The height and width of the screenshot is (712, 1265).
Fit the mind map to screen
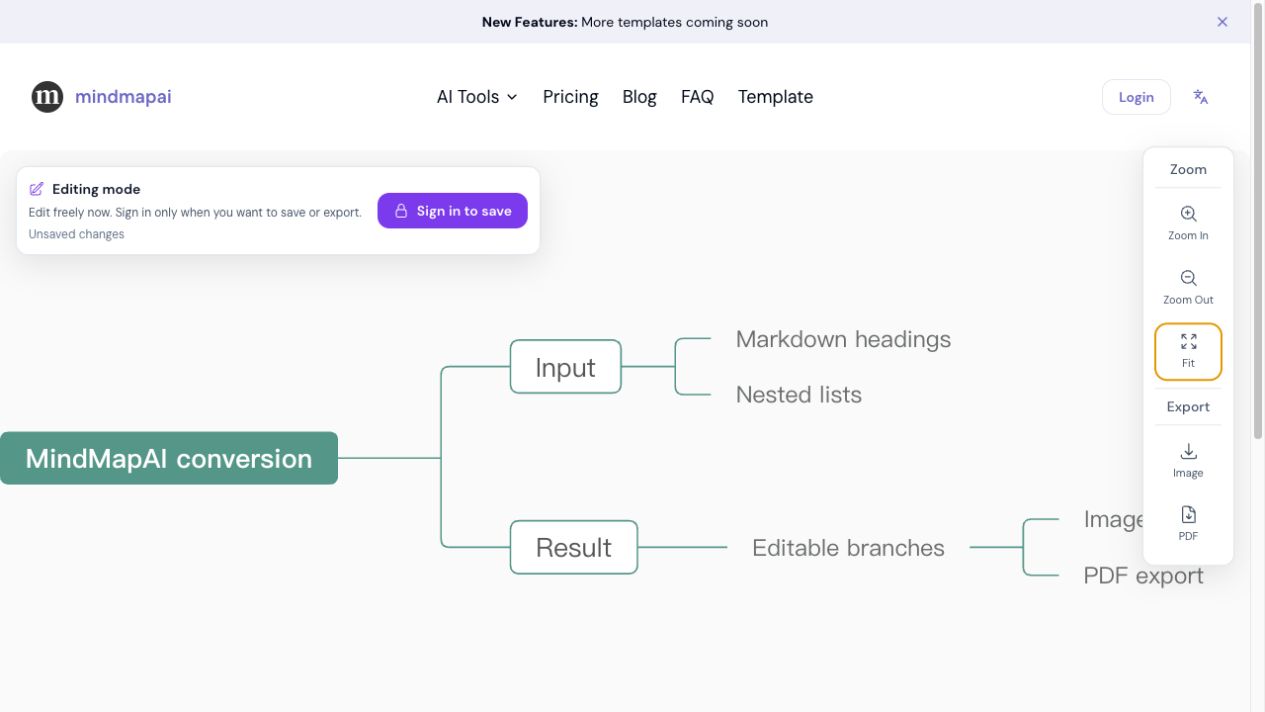[x=1188, y=351]
